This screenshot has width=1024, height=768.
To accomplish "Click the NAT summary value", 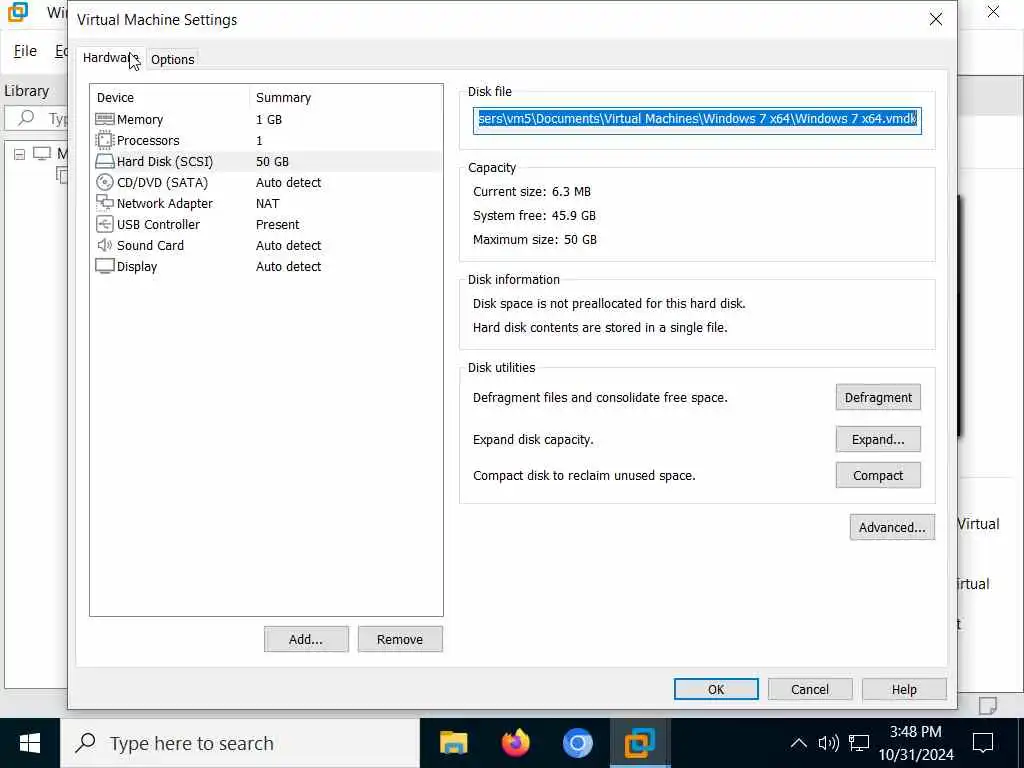I will pos(267,203).
